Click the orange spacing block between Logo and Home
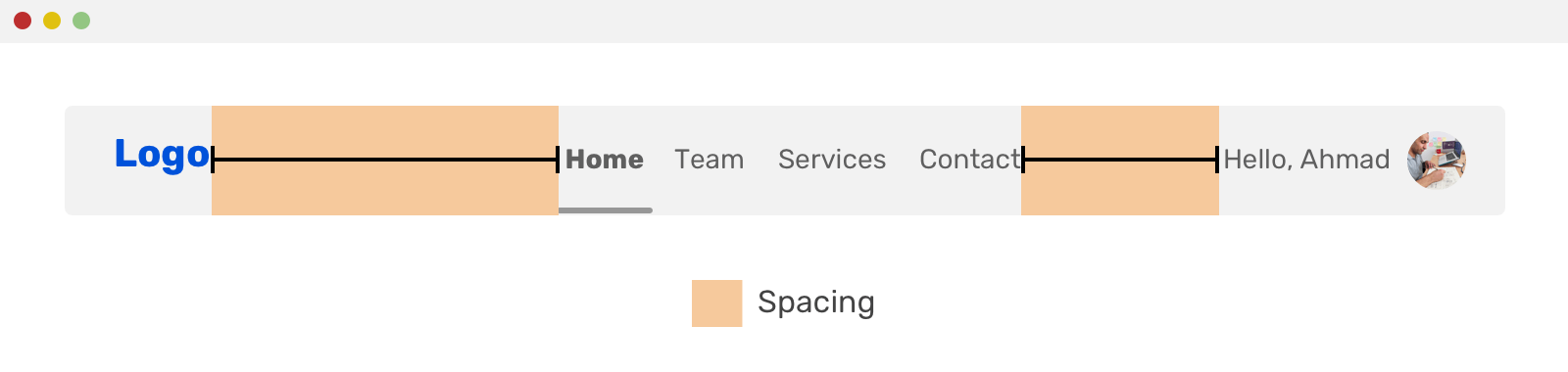Viewport: 1568px width, 372px height. [x=385, y=161]
